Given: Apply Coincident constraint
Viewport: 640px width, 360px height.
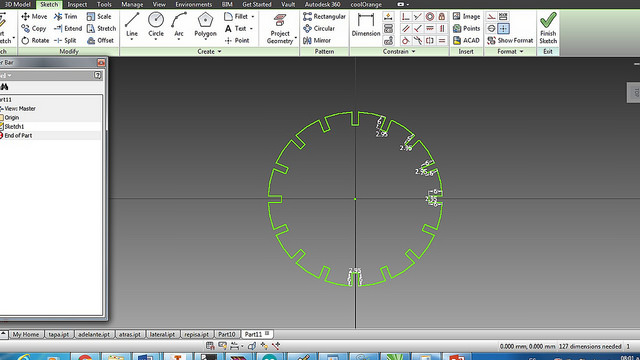Looking at the screenshot, I should (405, 16).
